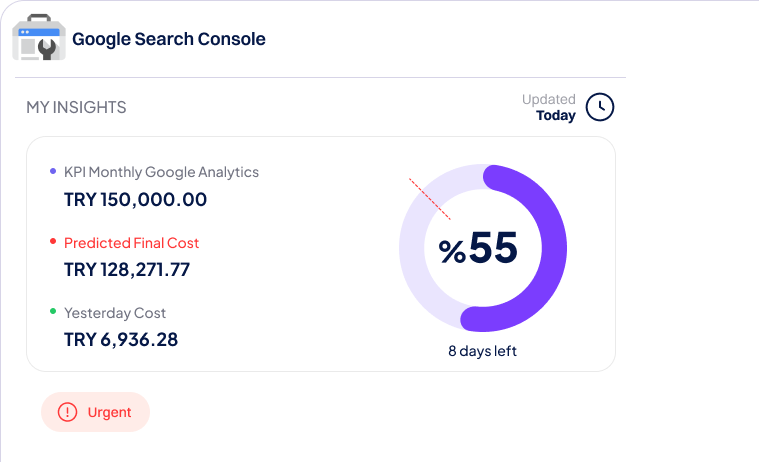This screenshot has width=759, height=462.
Task: Click the exclamation icon in the Urgent badge
Action: (x=67, y=412)
